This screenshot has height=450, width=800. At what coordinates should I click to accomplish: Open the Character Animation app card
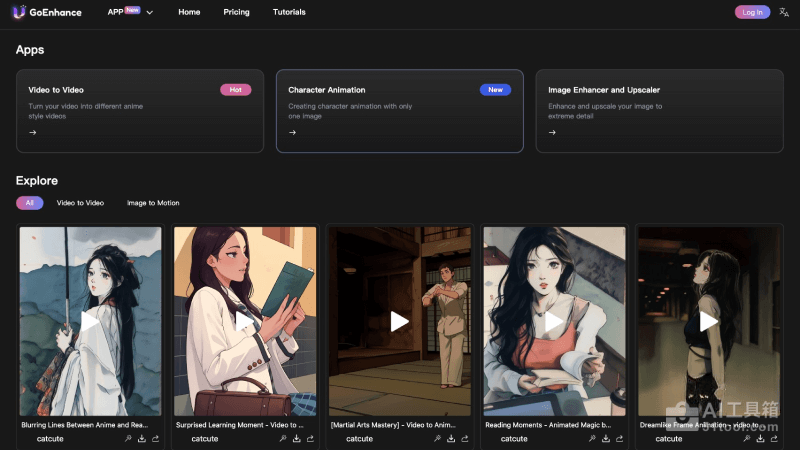pos(399,110)
